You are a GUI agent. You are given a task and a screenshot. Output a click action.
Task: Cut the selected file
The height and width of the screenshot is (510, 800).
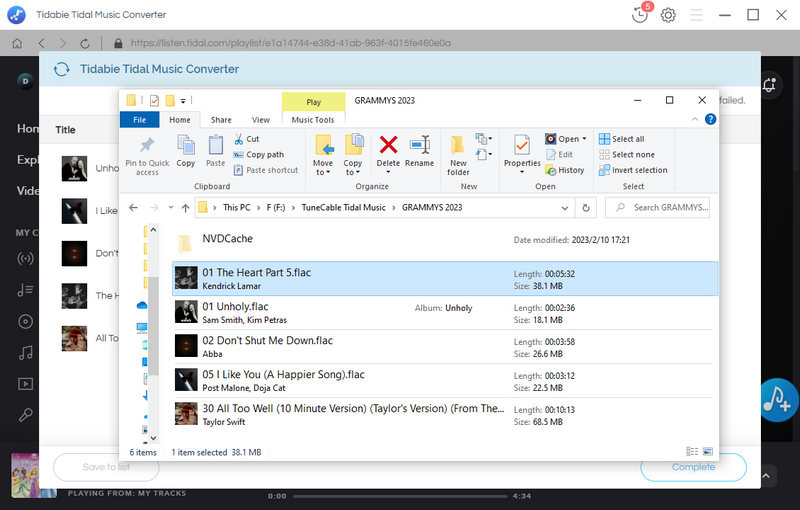pyautogui.click(x=246, y=139)
